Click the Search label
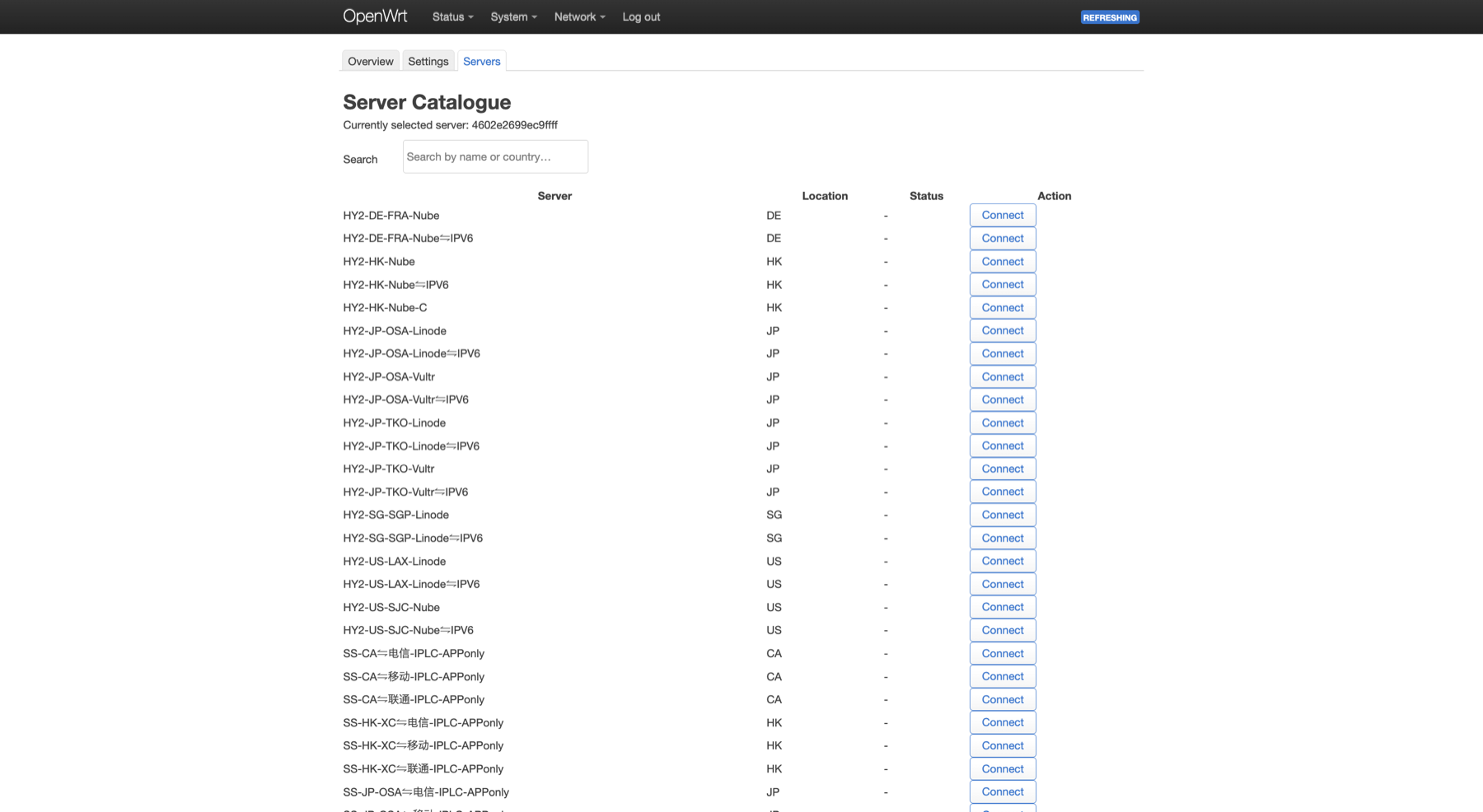 click(360, 160)
